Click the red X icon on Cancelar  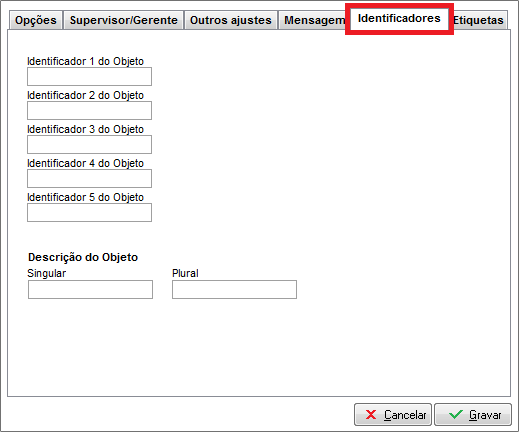pyautogui.click(x=371, y=415)
